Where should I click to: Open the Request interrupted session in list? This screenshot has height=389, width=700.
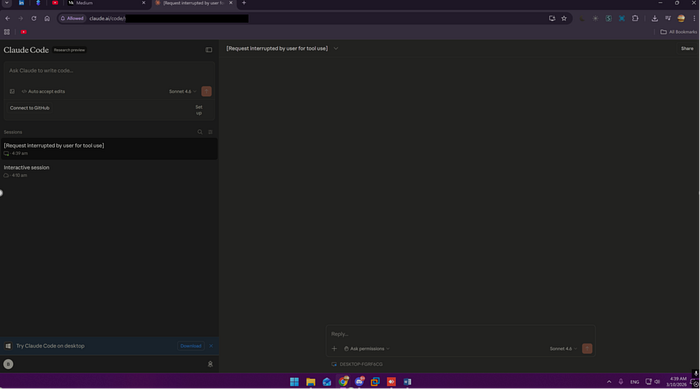click(x=109, y=149)
